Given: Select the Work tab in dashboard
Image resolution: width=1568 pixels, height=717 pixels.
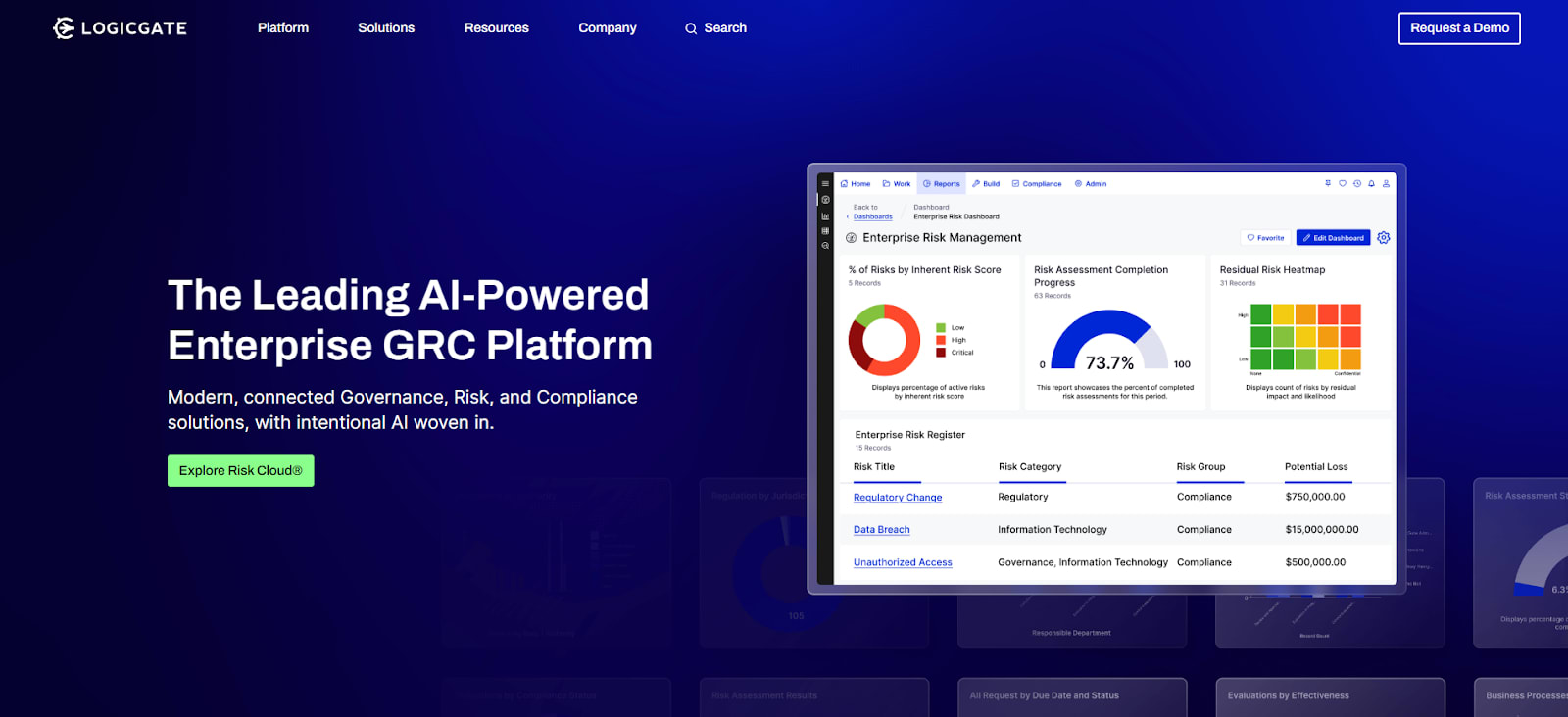Looking at the screenshot, I should 897,183.
